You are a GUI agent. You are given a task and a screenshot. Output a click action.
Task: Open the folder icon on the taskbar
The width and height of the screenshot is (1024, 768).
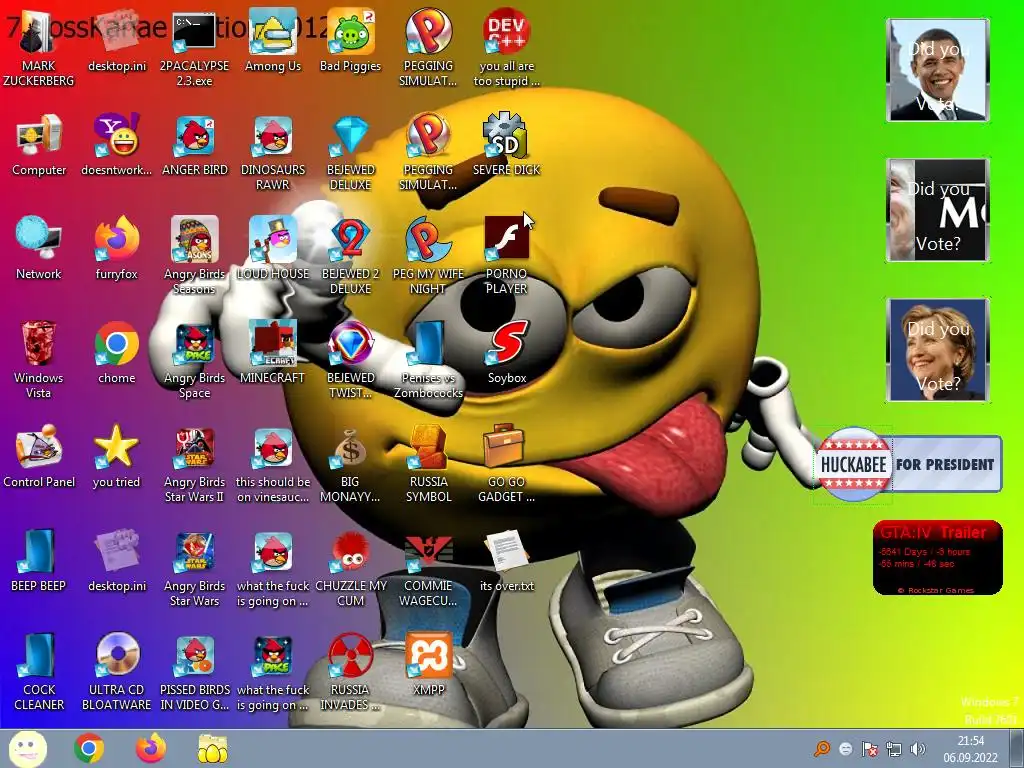pos(213,748)
